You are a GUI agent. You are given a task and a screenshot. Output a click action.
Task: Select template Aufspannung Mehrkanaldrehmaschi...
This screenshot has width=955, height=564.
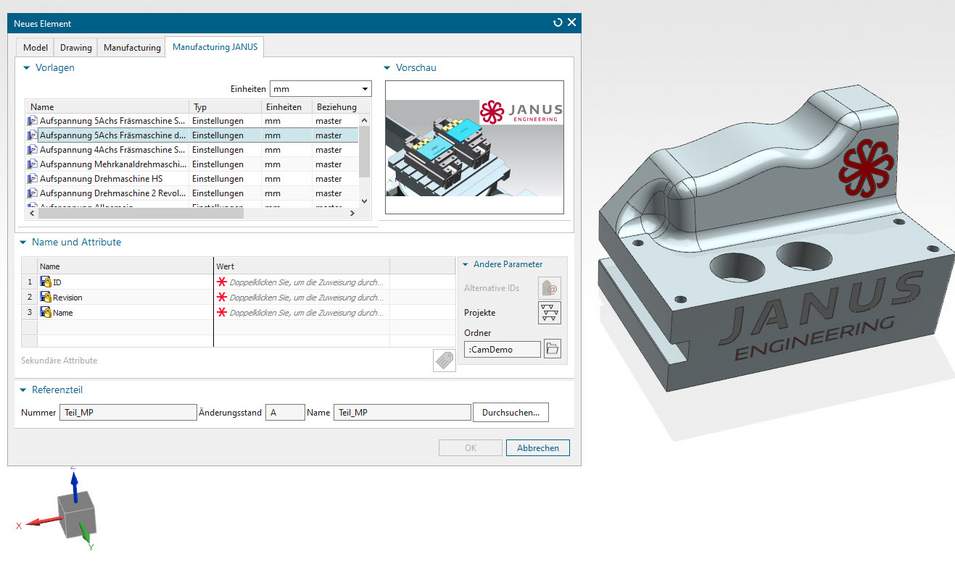192,164
